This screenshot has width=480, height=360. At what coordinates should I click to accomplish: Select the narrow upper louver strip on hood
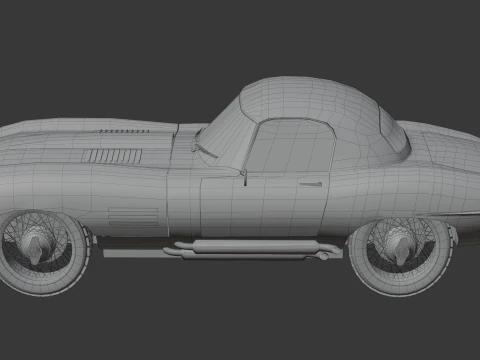point(121,131)
